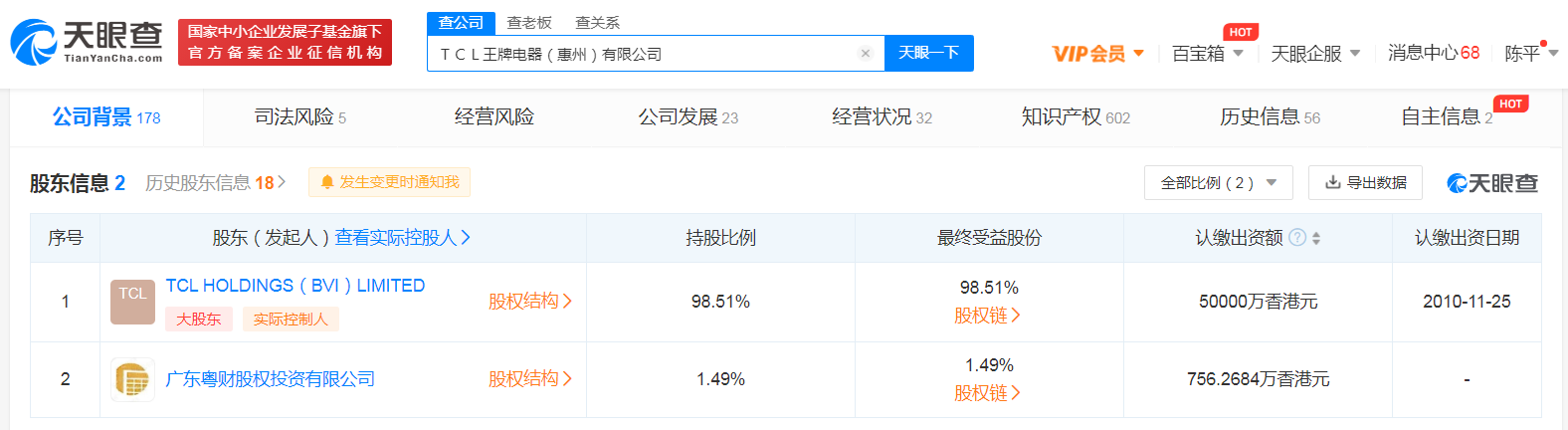Click the HOT badge on 自主信息
This screenshot has width=1568, height=430.
(1511, 104)
